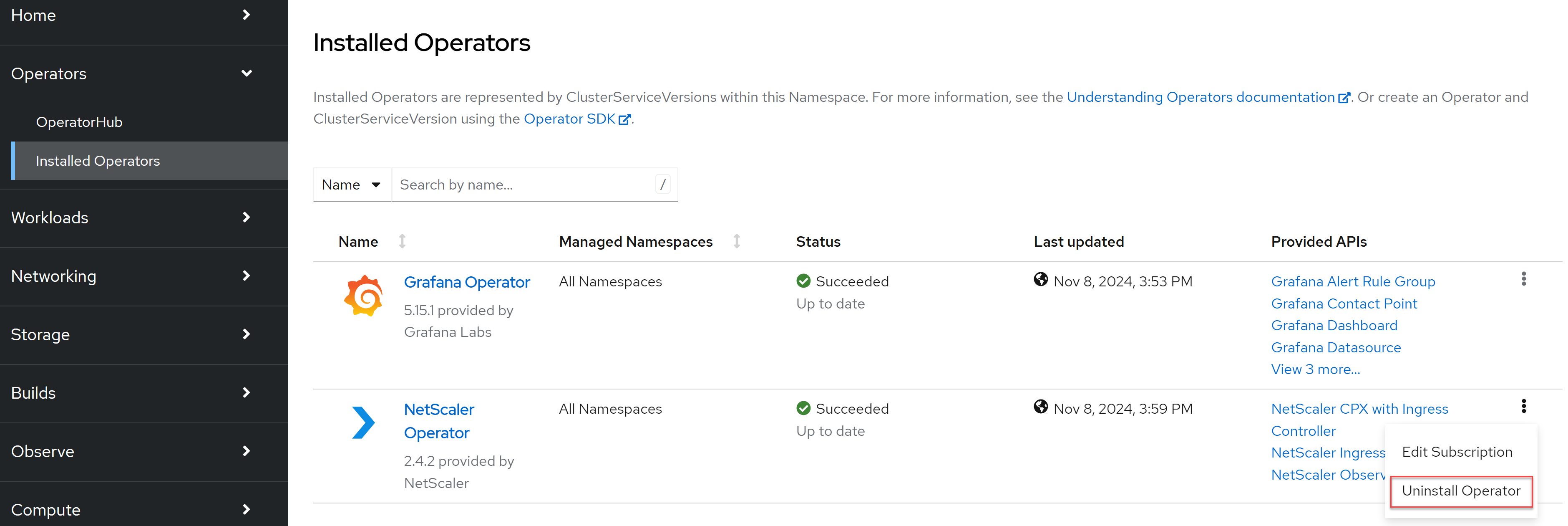Open the Operator SDK link
The height and width of the screenshot is (526, 1568).
point(569,119)
